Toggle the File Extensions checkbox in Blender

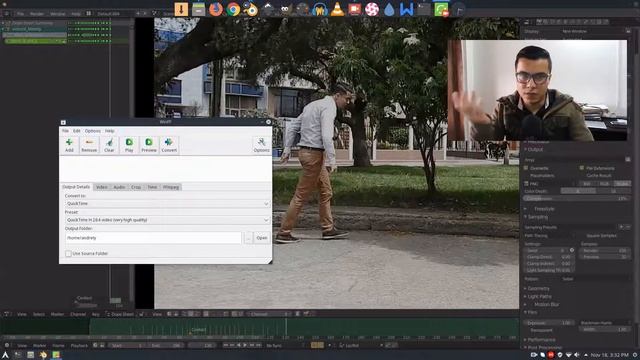pyautogui.click(x=582, y=168)
